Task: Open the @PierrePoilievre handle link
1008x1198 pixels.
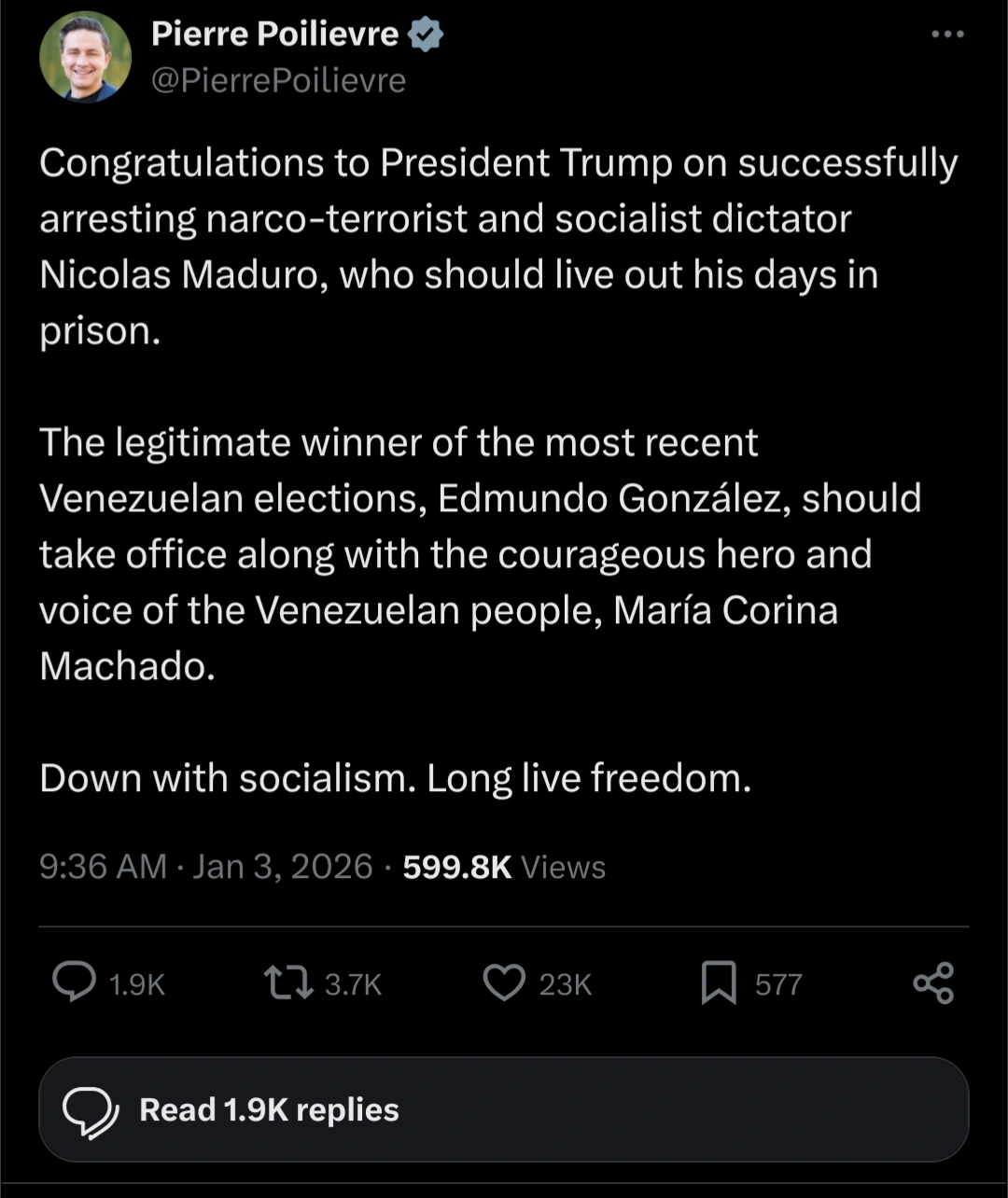Action: 278,81
